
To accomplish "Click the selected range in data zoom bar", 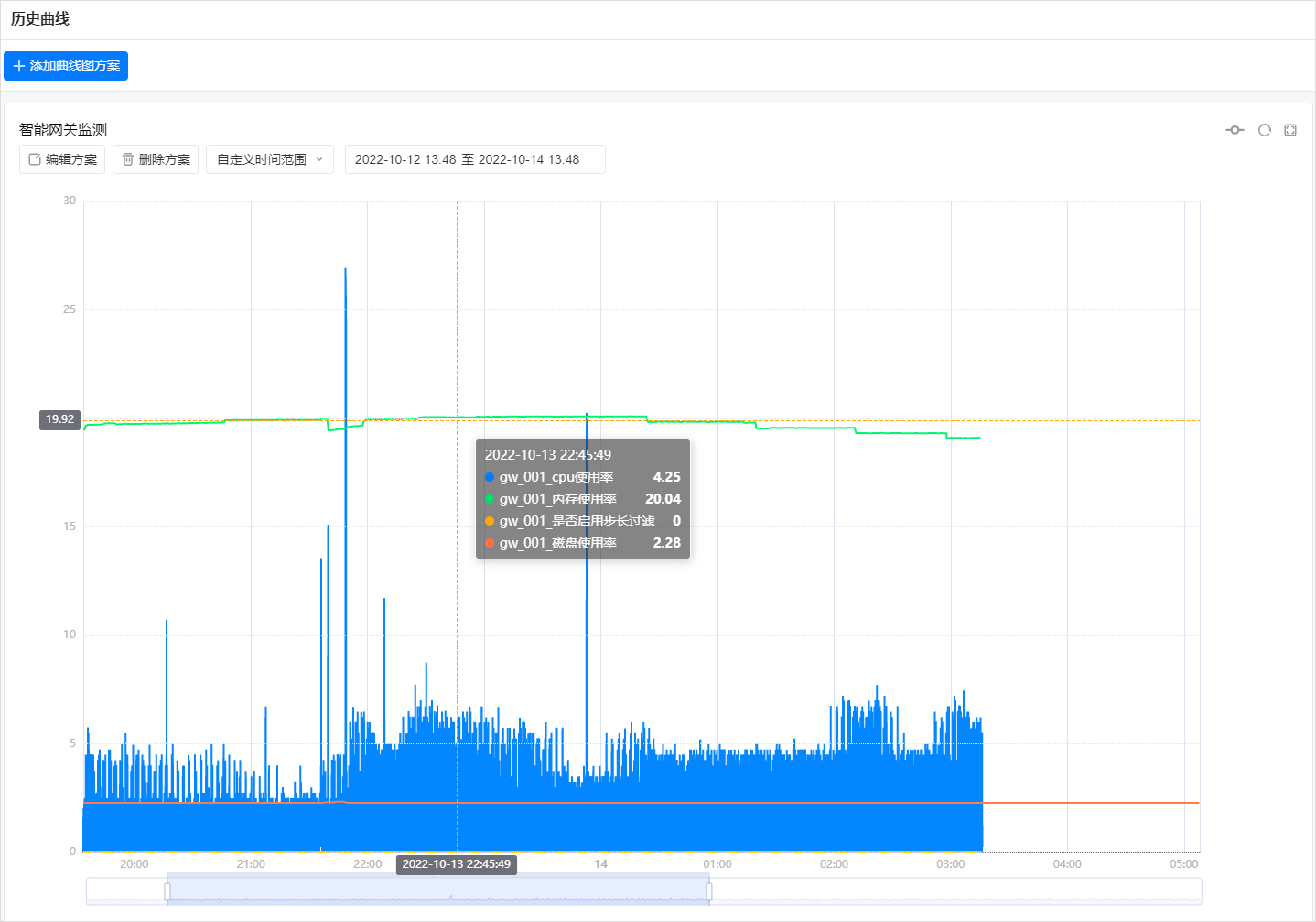I will (437, 891).
